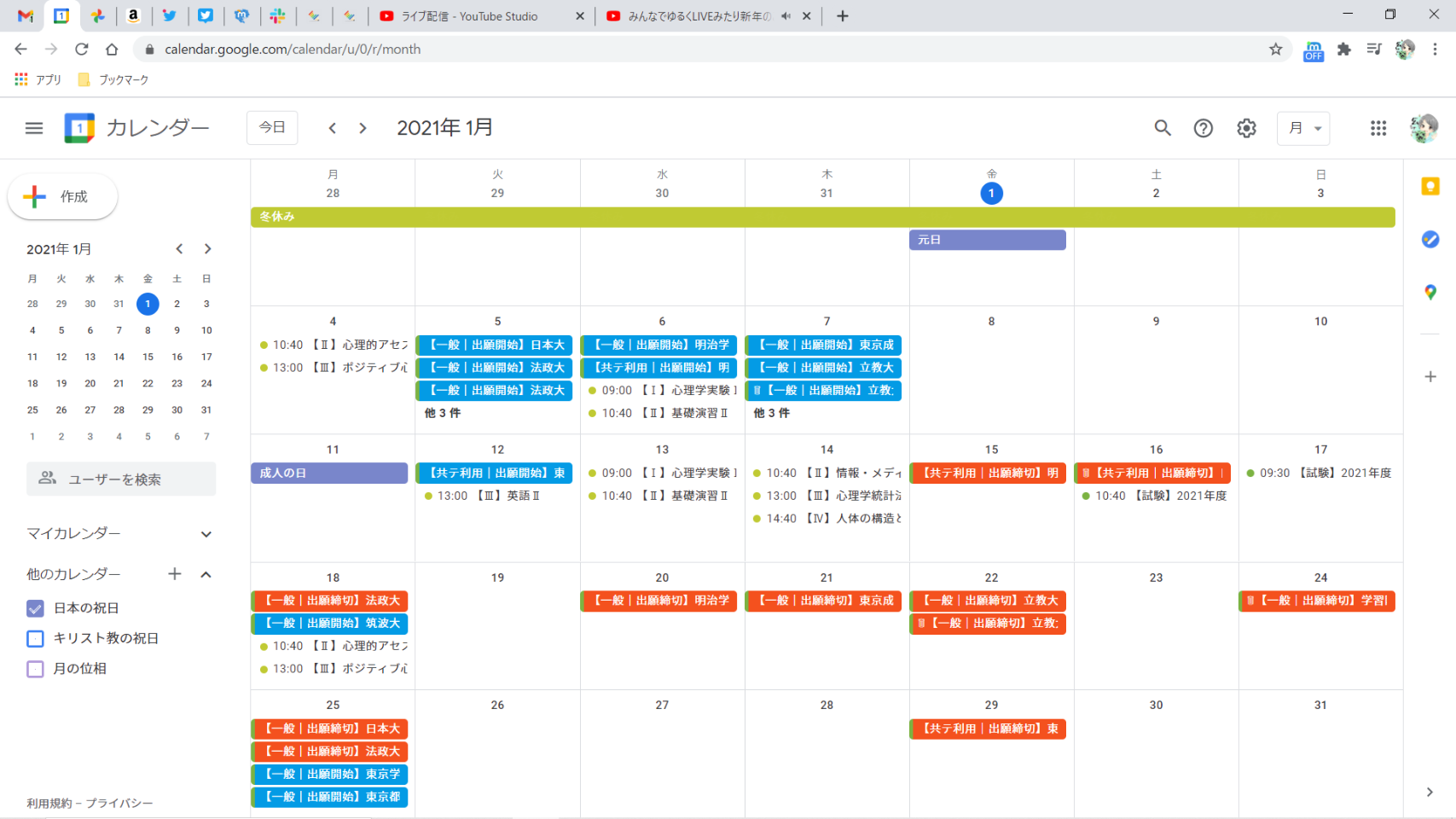Go to next month in main toolbar

[363, 128]
